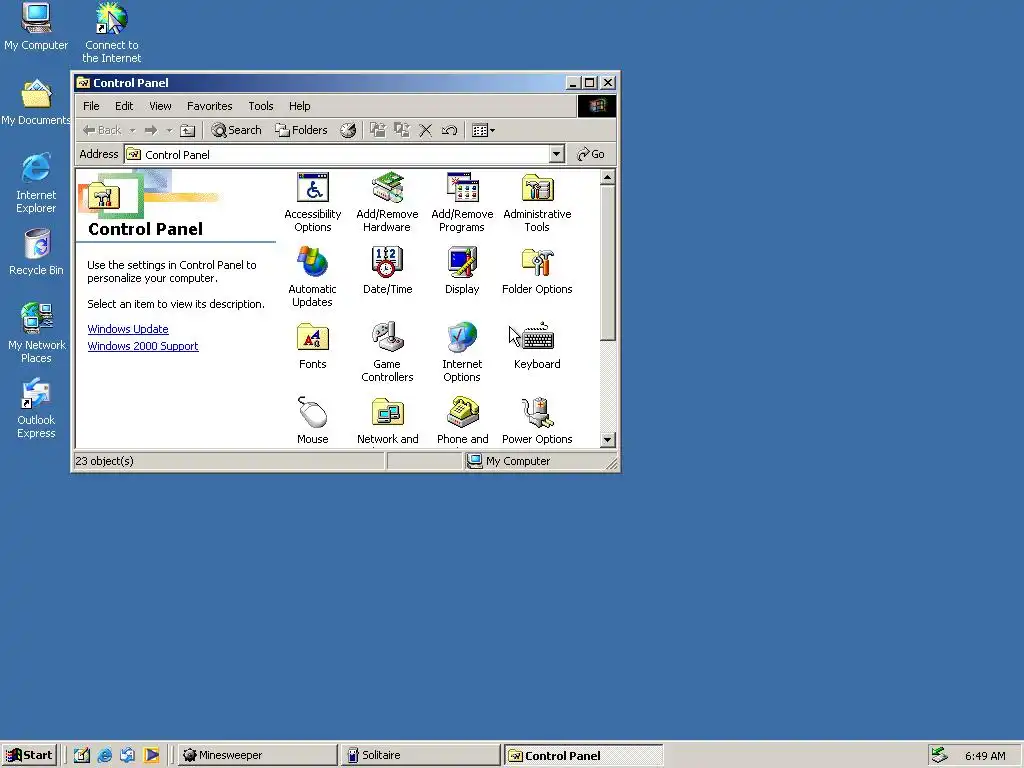Expand the Address bar dropdown arrow
This screenshot has height=768, width=1024.
(x=556, y=154)
